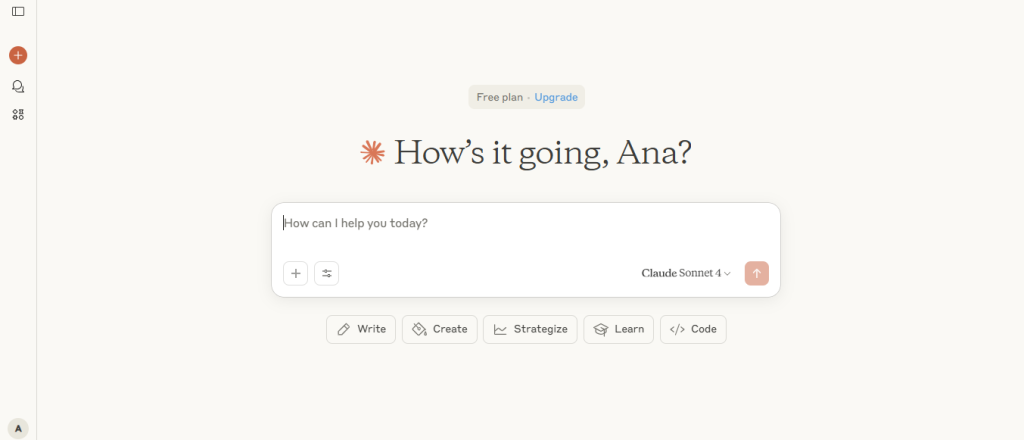
Task: Click the Free plan badge
Action: coord(500,97)
